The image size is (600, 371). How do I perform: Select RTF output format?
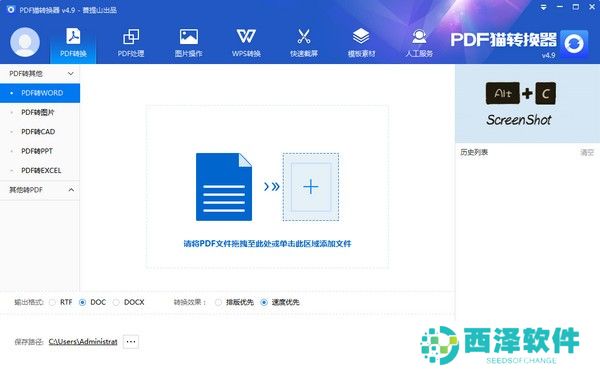click(52, 302)
